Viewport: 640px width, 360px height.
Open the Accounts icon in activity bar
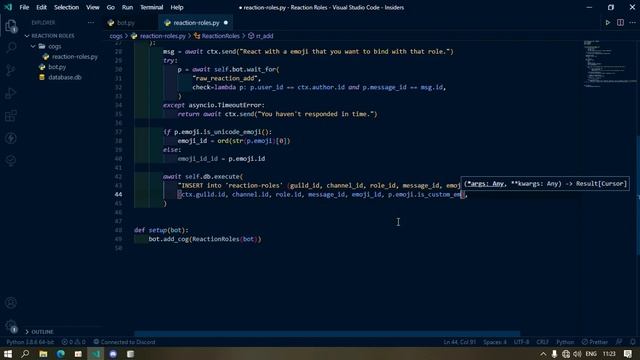(x=11, y=303)
